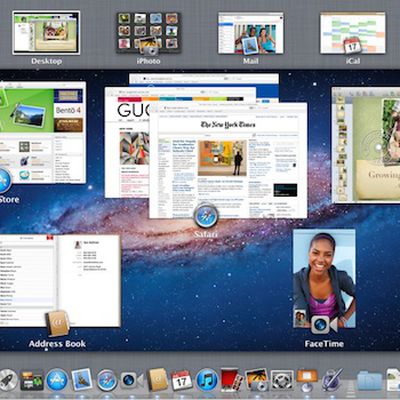Open Launchpad rocket icon in Dock

click(x=7, y=380)
